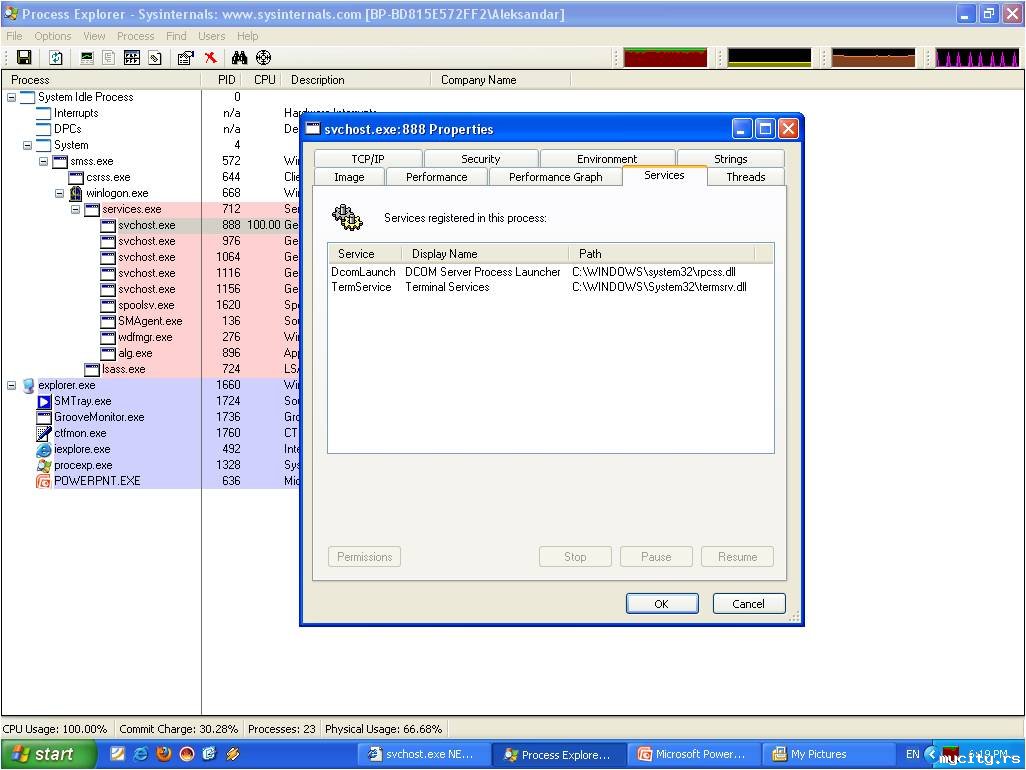Switch to the Image tab
The image size is (1026, 770).
tap(349, 177)
